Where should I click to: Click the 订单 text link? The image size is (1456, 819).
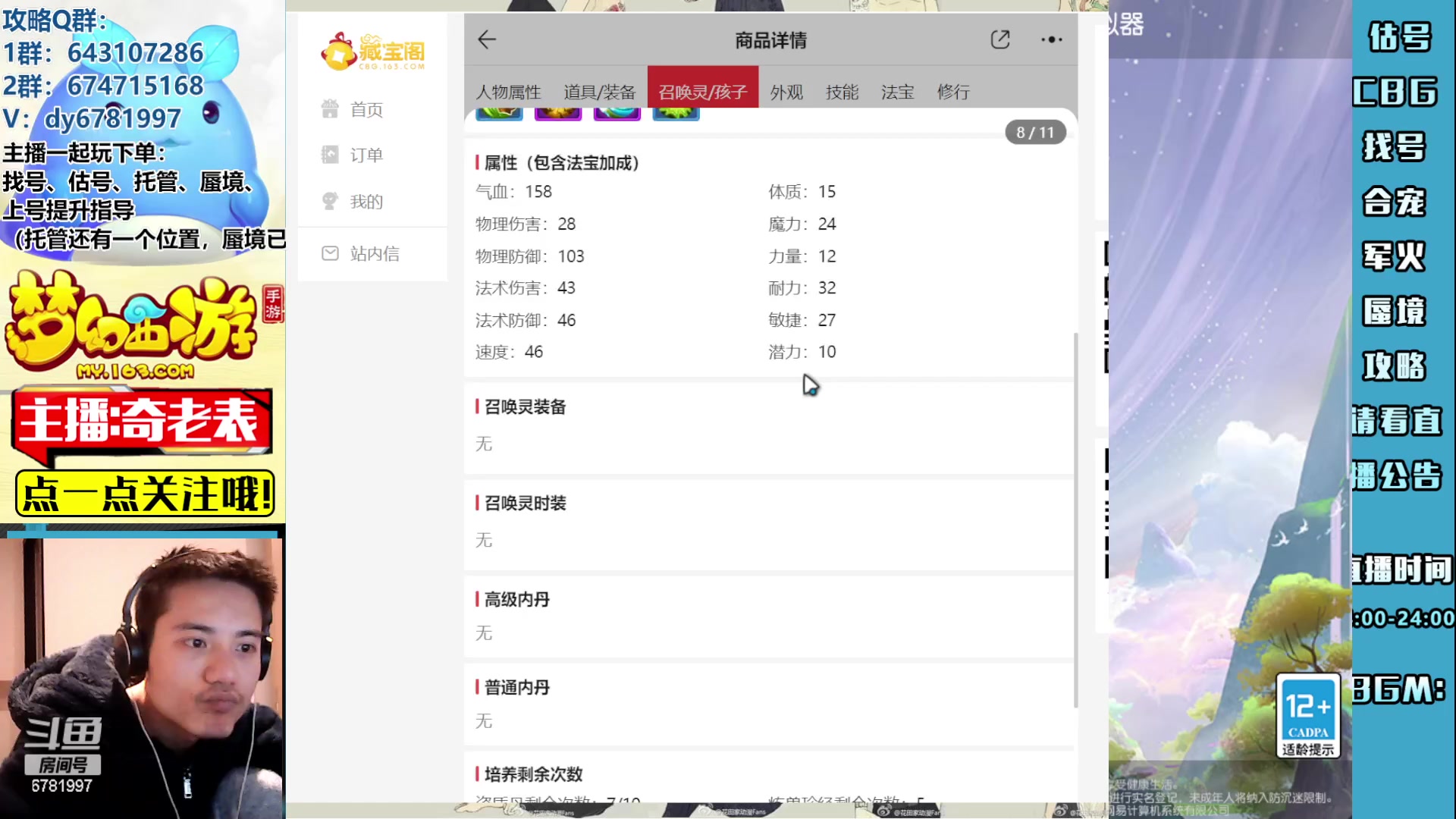click(x=366, y=154)
